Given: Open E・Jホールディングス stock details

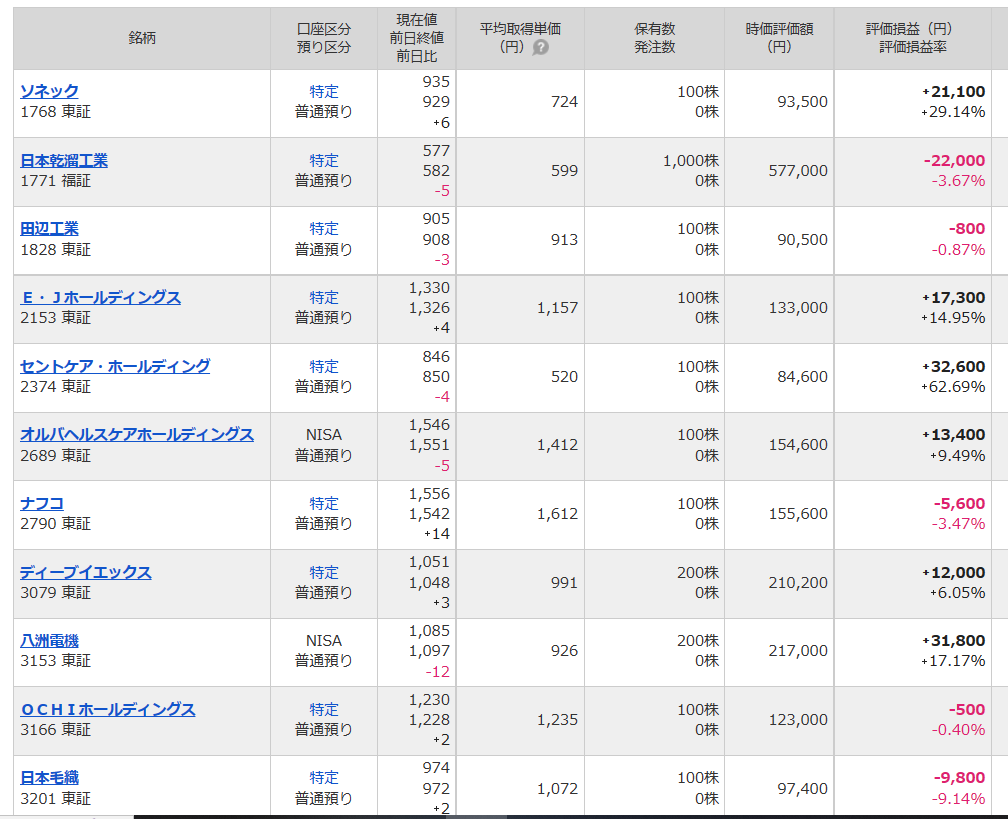Looking at the screenshot, I should click(100, 298).
